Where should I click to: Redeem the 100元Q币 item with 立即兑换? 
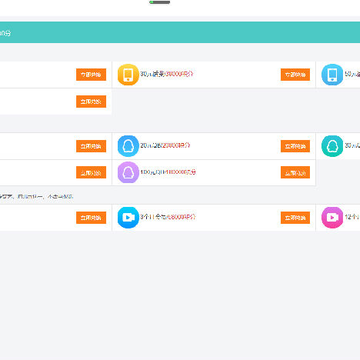295,172
